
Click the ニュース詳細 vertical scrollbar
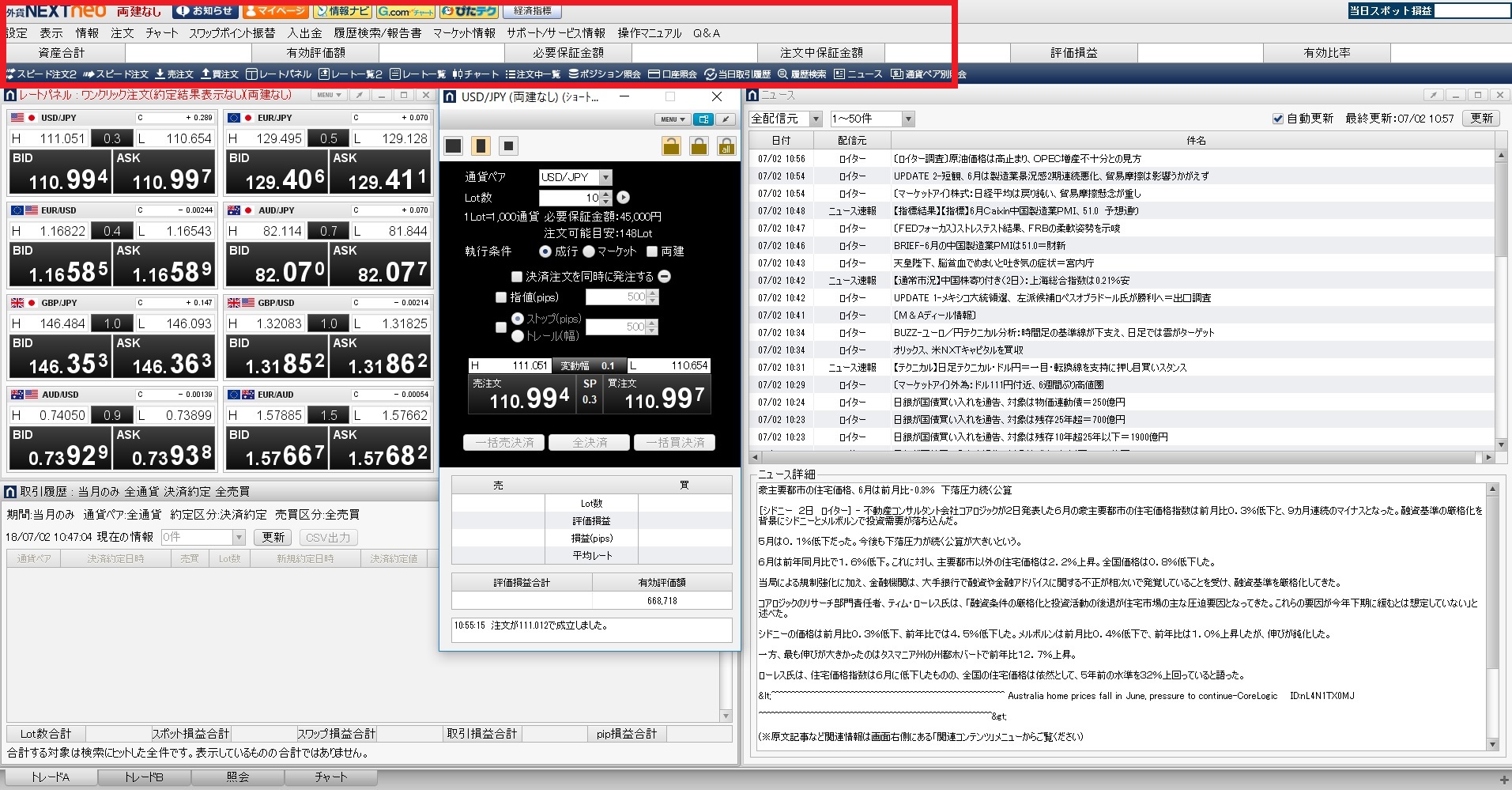[x=1492, y=617]
